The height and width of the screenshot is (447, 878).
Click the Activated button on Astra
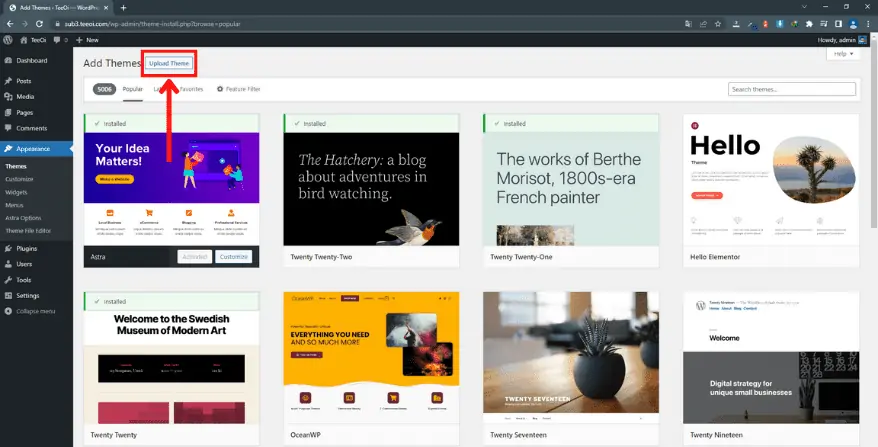pos(194,257)
